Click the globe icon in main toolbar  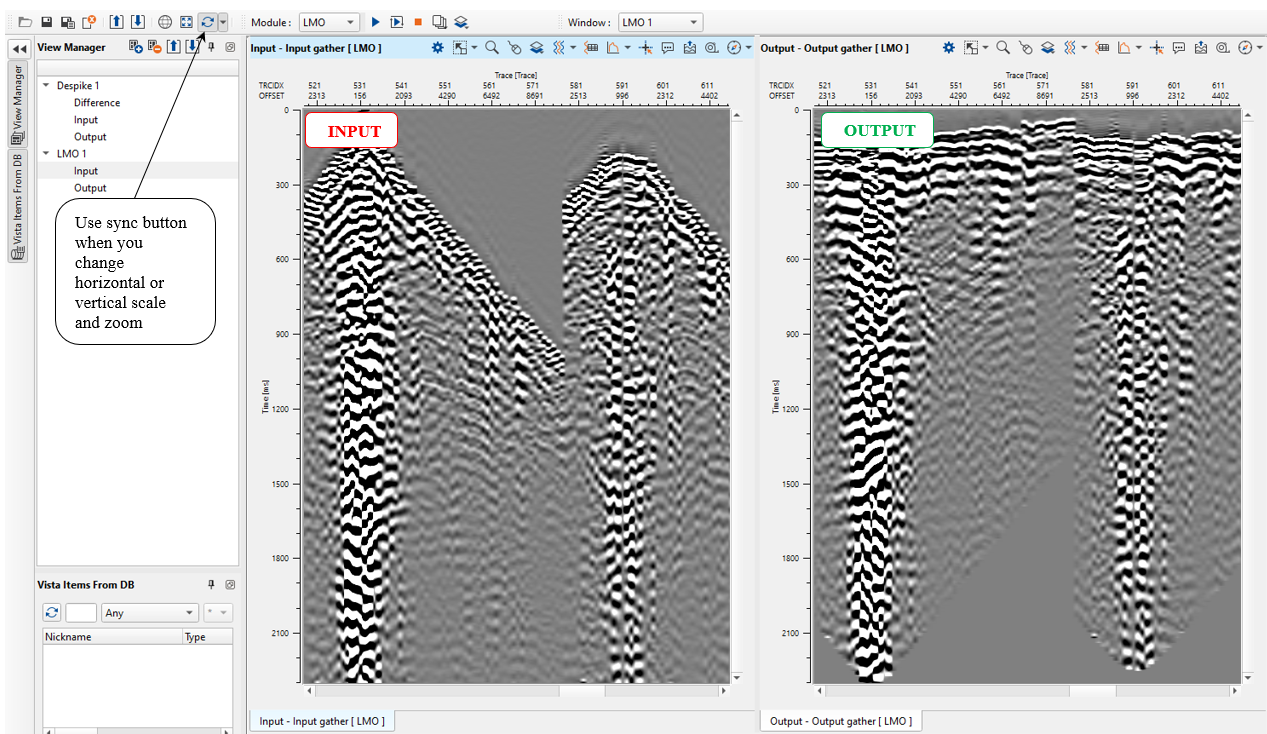tap(166, 22)
